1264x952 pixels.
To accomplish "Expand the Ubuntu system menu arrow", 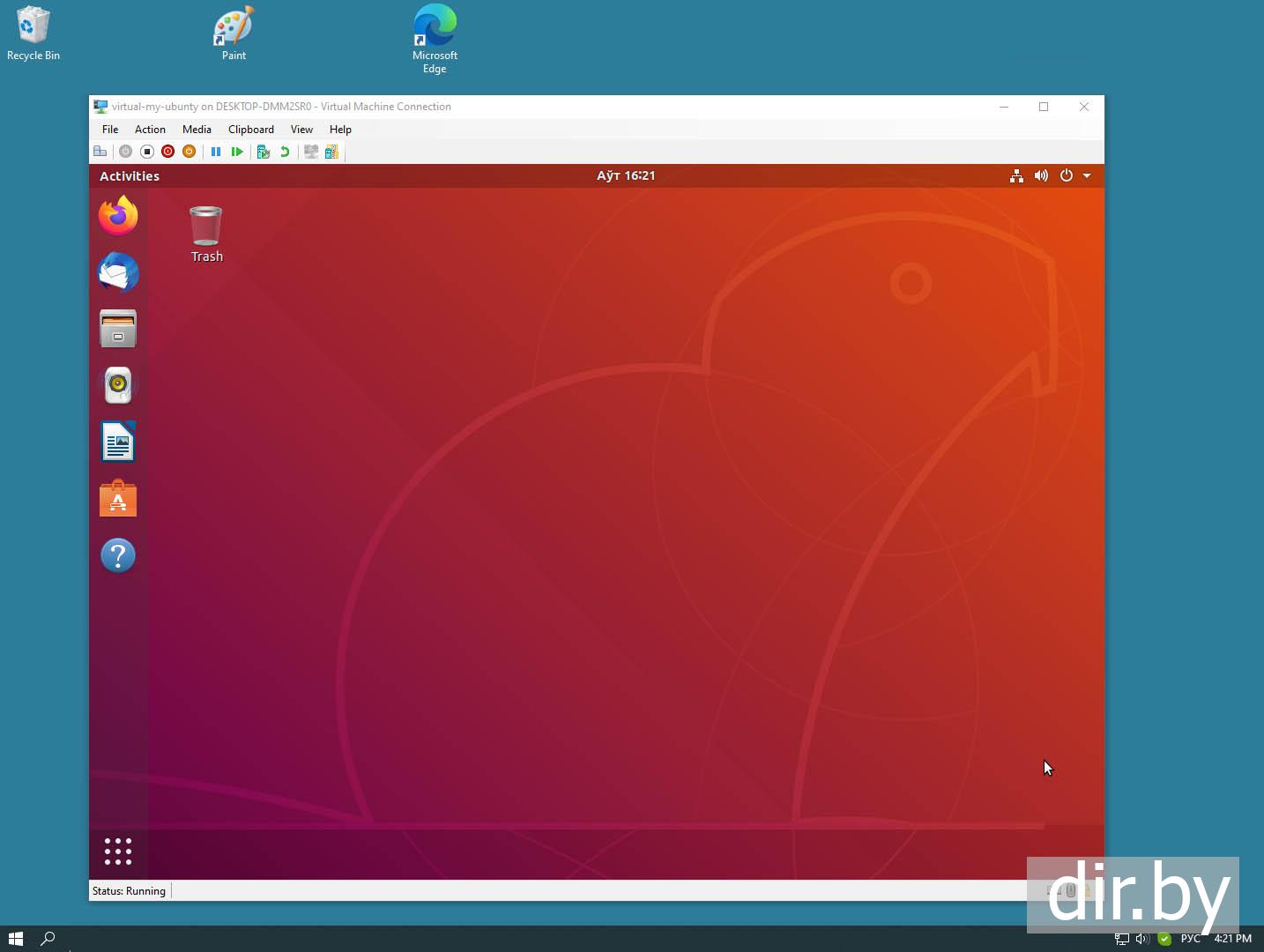I will 1087,175.
